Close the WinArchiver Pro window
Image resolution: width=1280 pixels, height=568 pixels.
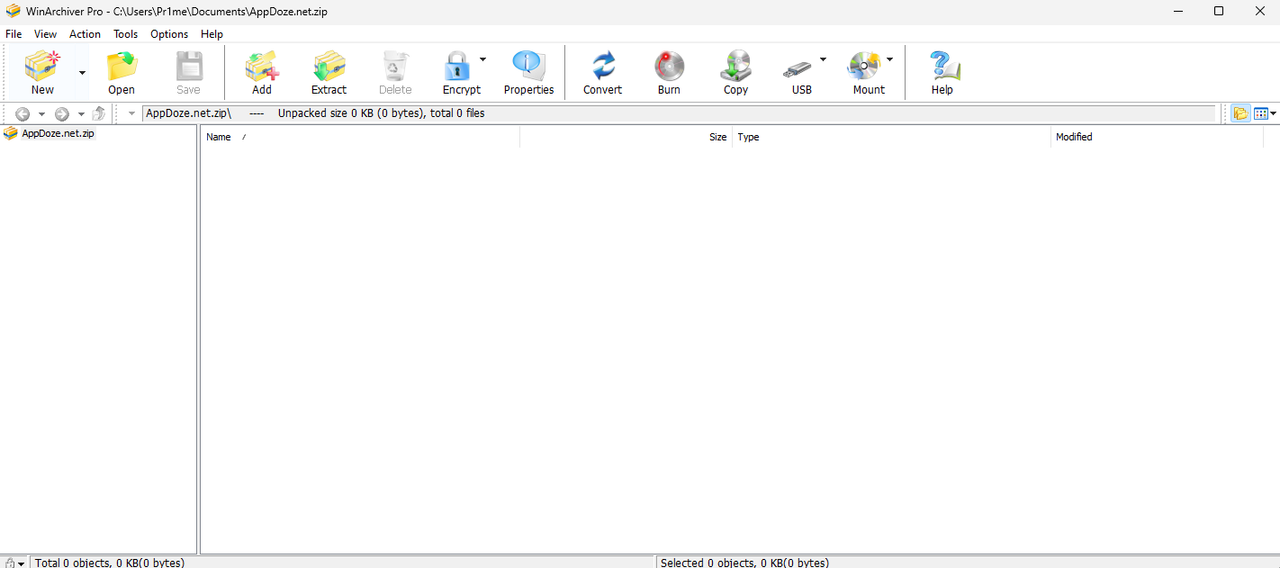tap(1259, 11)
